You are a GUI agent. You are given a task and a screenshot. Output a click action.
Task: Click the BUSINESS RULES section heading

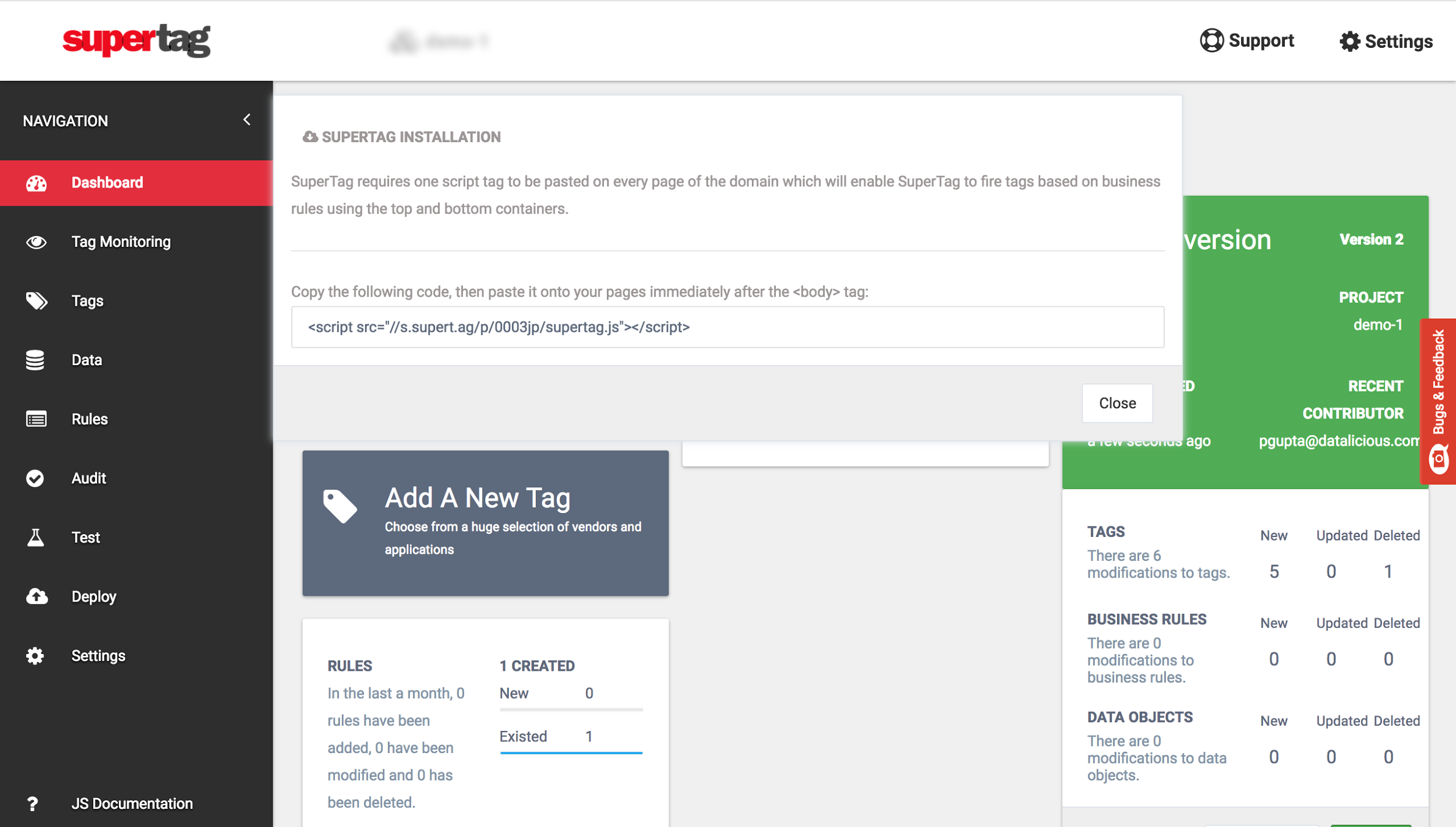pyautogui.click(x=1147, y=619)
